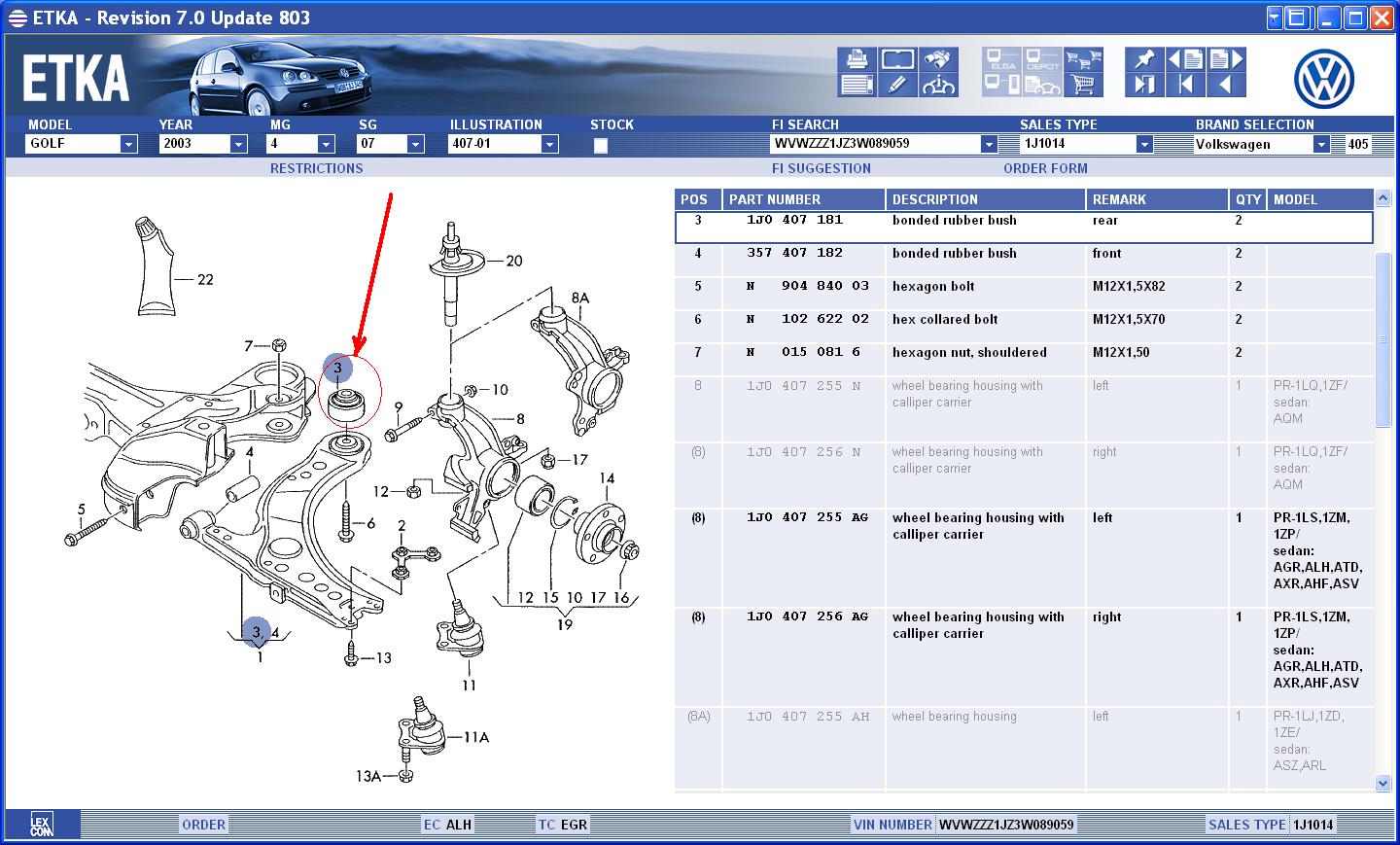Open the SALES TYPE dropdown showing 1J1014
The height and width of the screenshot is (845, 1400).
tap(1144, 144)
